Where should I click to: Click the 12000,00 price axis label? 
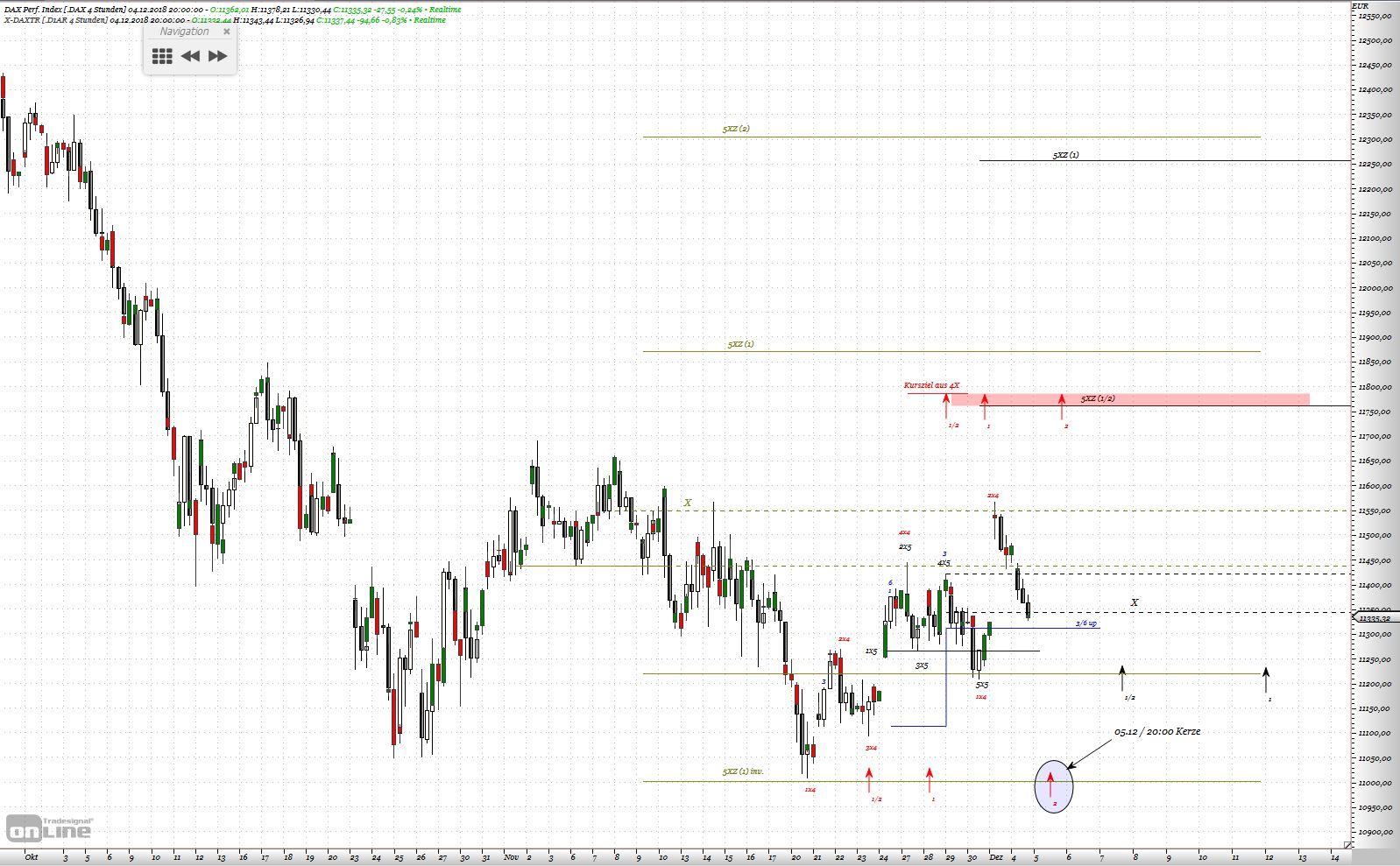(1375, 288)
